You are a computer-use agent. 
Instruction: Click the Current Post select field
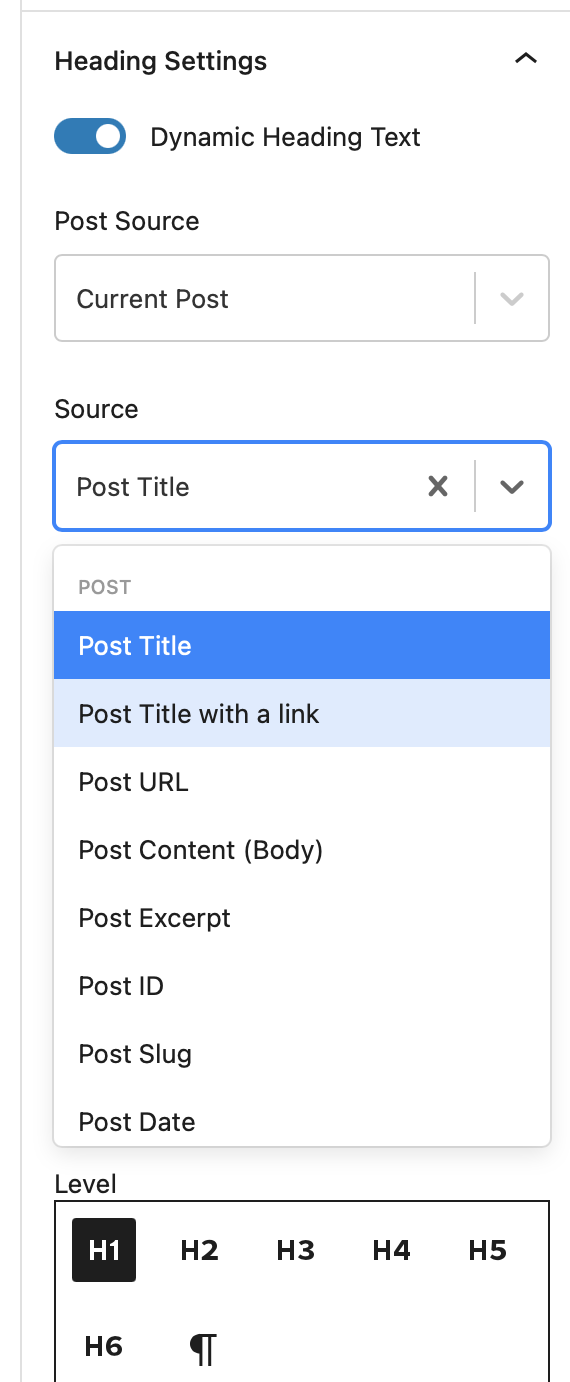(x=302, y=298)
